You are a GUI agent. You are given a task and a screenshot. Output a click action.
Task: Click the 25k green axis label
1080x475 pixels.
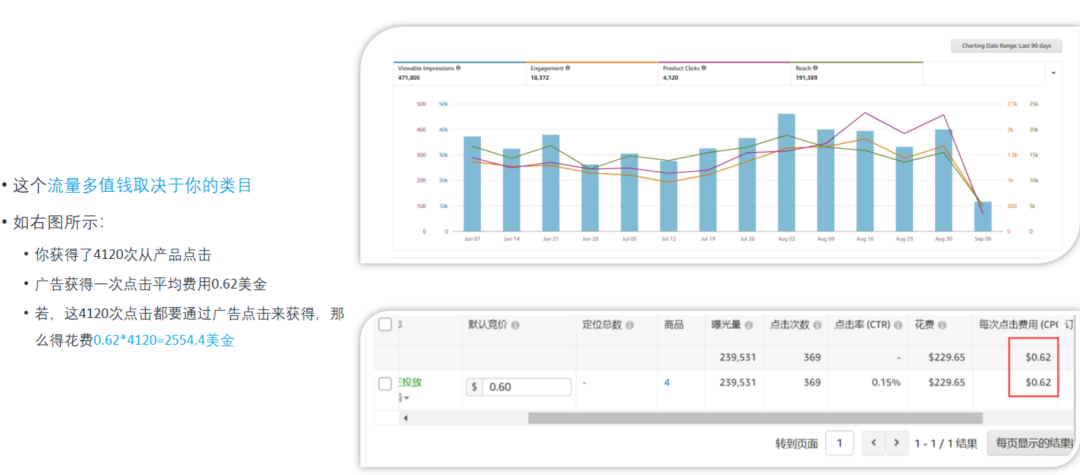point(1033,104)
